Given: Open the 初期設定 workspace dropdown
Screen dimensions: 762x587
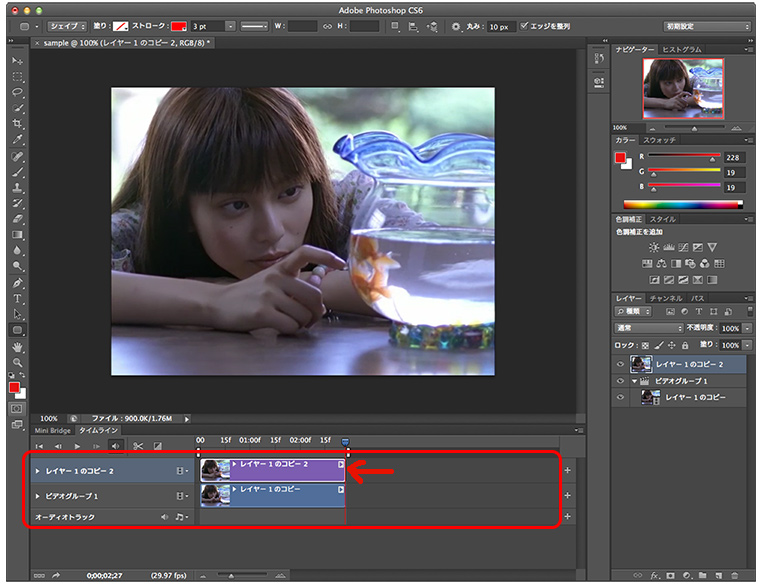Looking at the screenshot, I should point(707,26).
